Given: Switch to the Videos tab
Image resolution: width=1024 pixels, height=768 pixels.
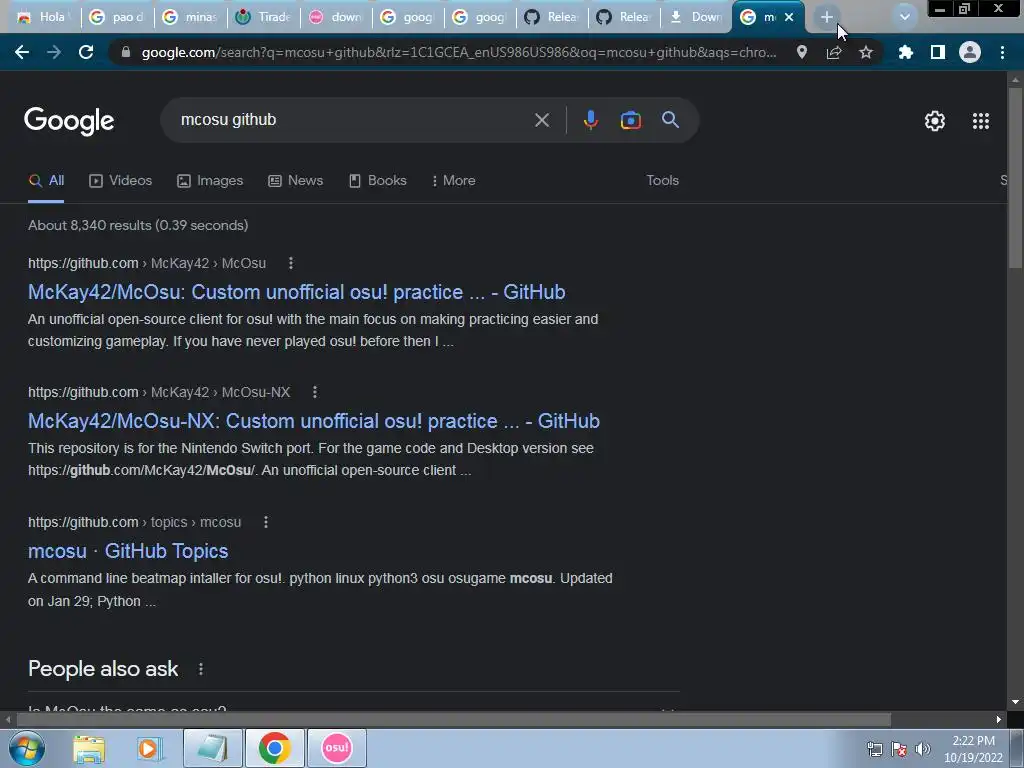Looking at the screenshot, I should pyautogui.click(x=121, y=181).
